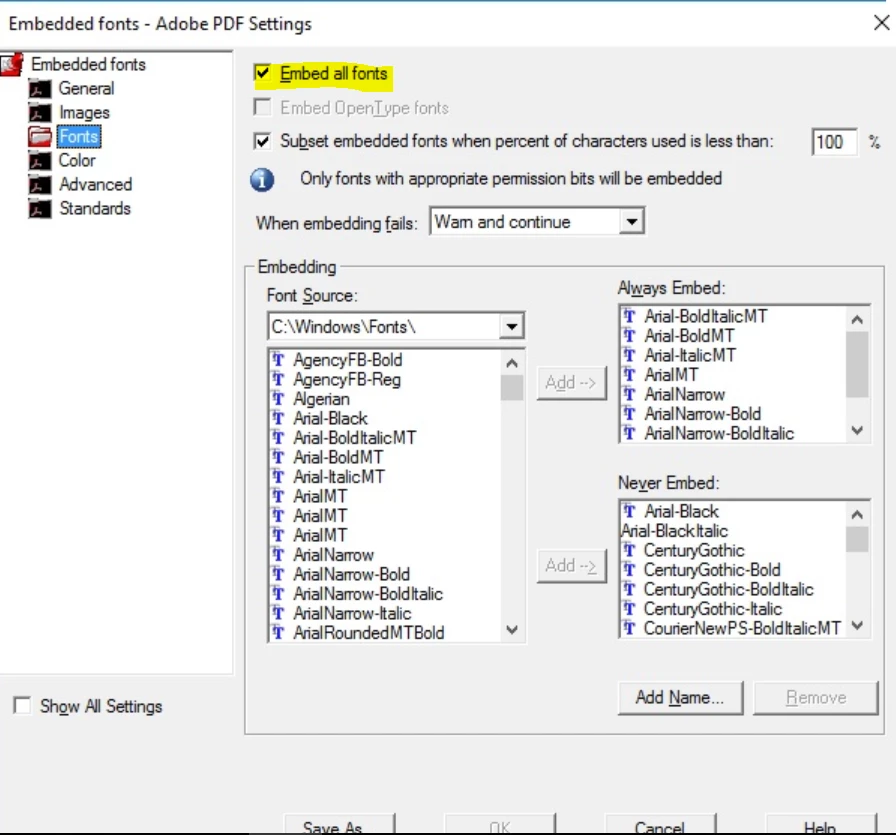Image resolution: width=896 pixels, height=835 pixels.
Task: Click the font icon beside AgencyFB-Bold
Action: [x=278, y=359]
